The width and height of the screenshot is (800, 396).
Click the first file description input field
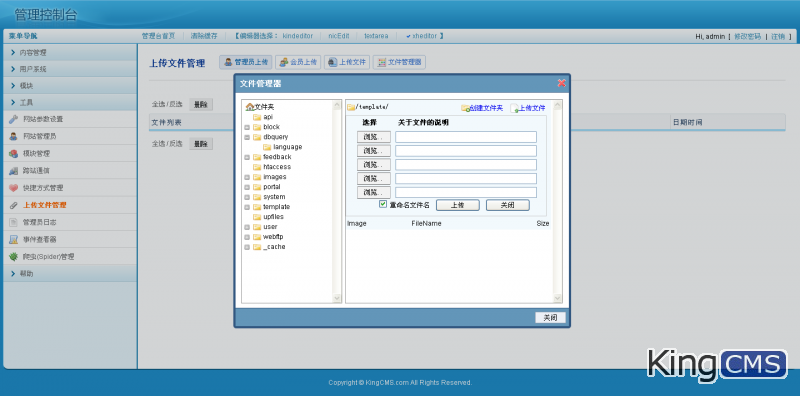(466, 137)
